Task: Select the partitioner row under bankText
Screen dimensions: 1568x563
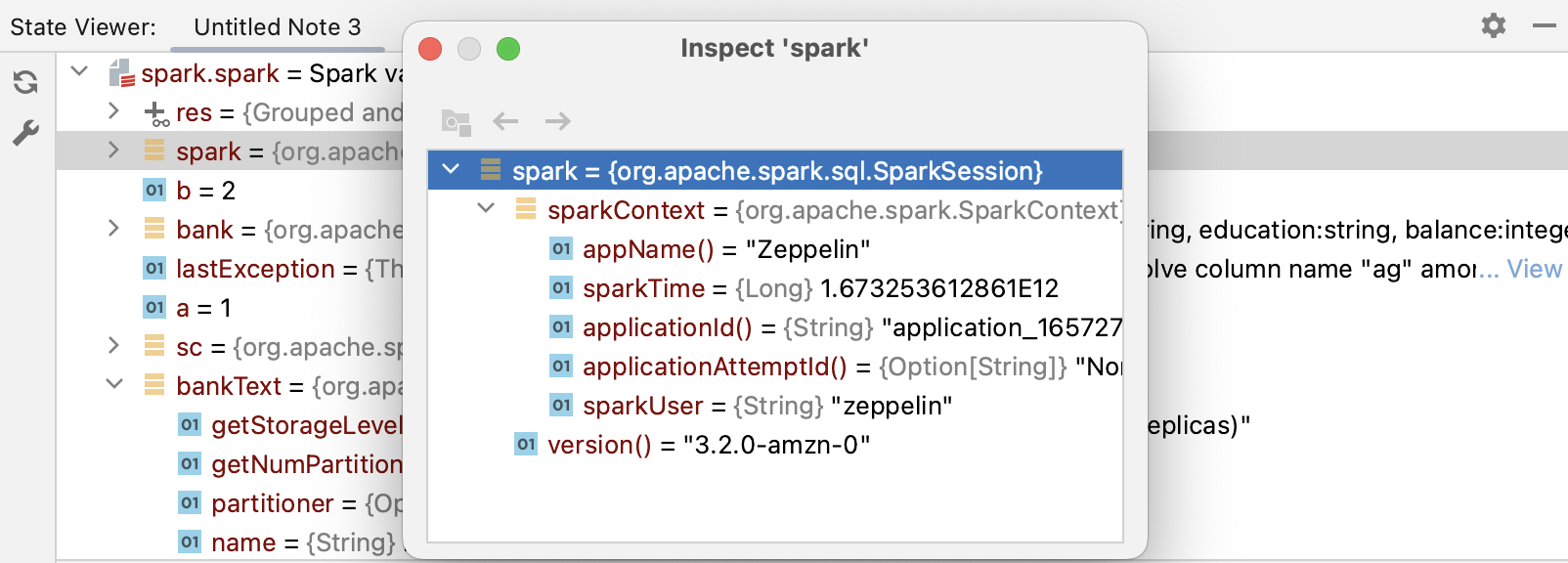Action: click(231, 502)
